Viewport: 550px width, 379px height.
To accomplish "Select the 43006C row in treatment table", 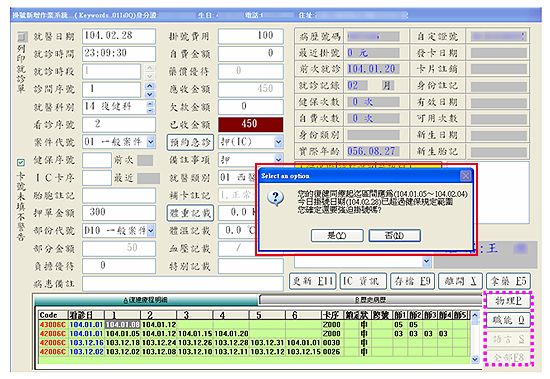I will click(x=254, y=325).
